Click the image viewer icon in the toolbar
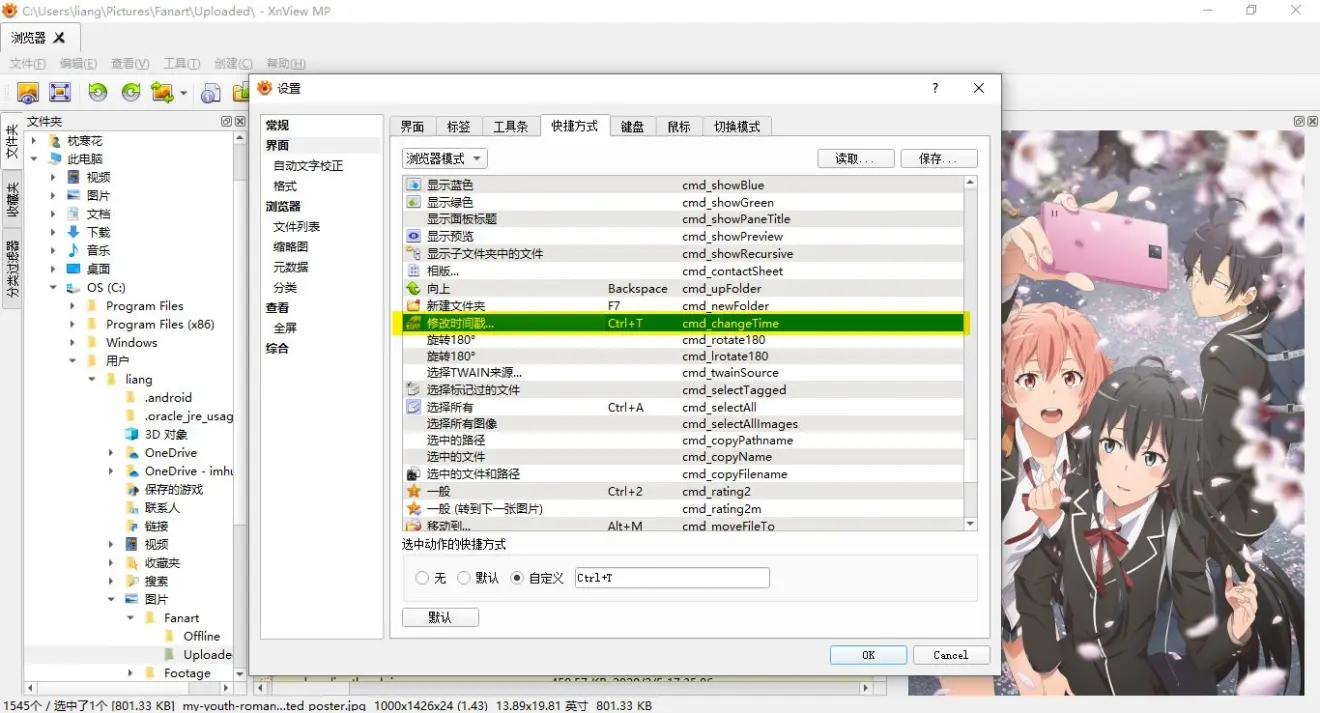This screenshot has height=713, width=1320. tap(27, 92)
